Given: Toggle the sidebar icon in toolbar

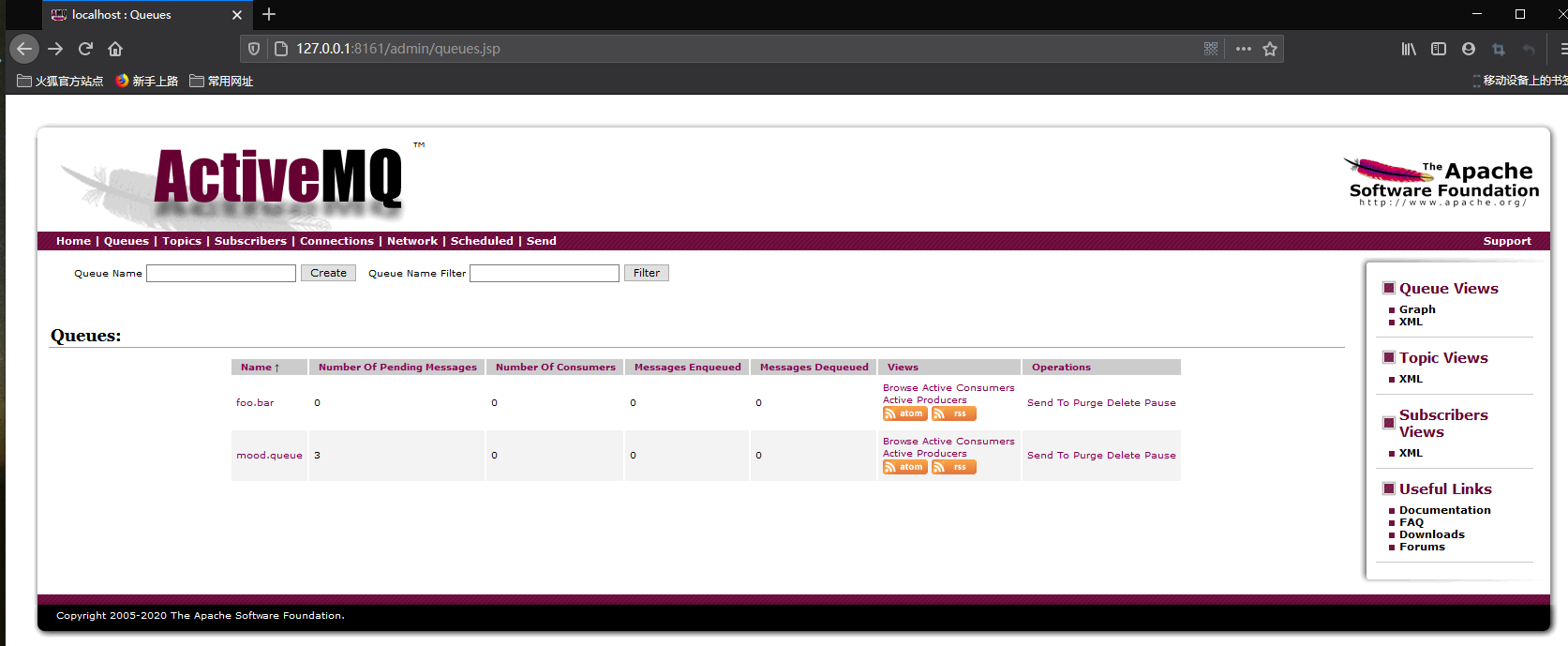Looking at the screenshot, I should point(1439,49).
